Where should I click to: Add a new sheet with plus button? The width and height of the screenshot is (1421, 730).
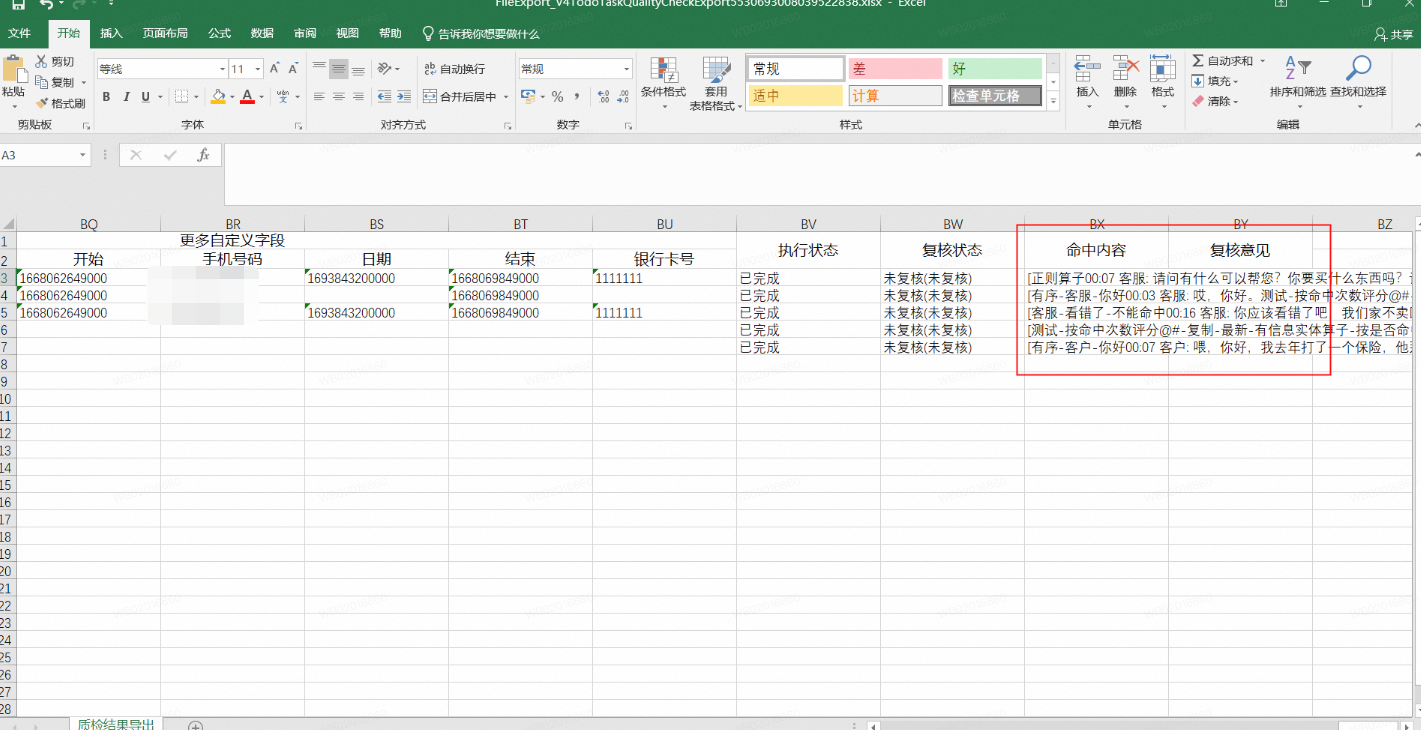(x=196, y=725)
